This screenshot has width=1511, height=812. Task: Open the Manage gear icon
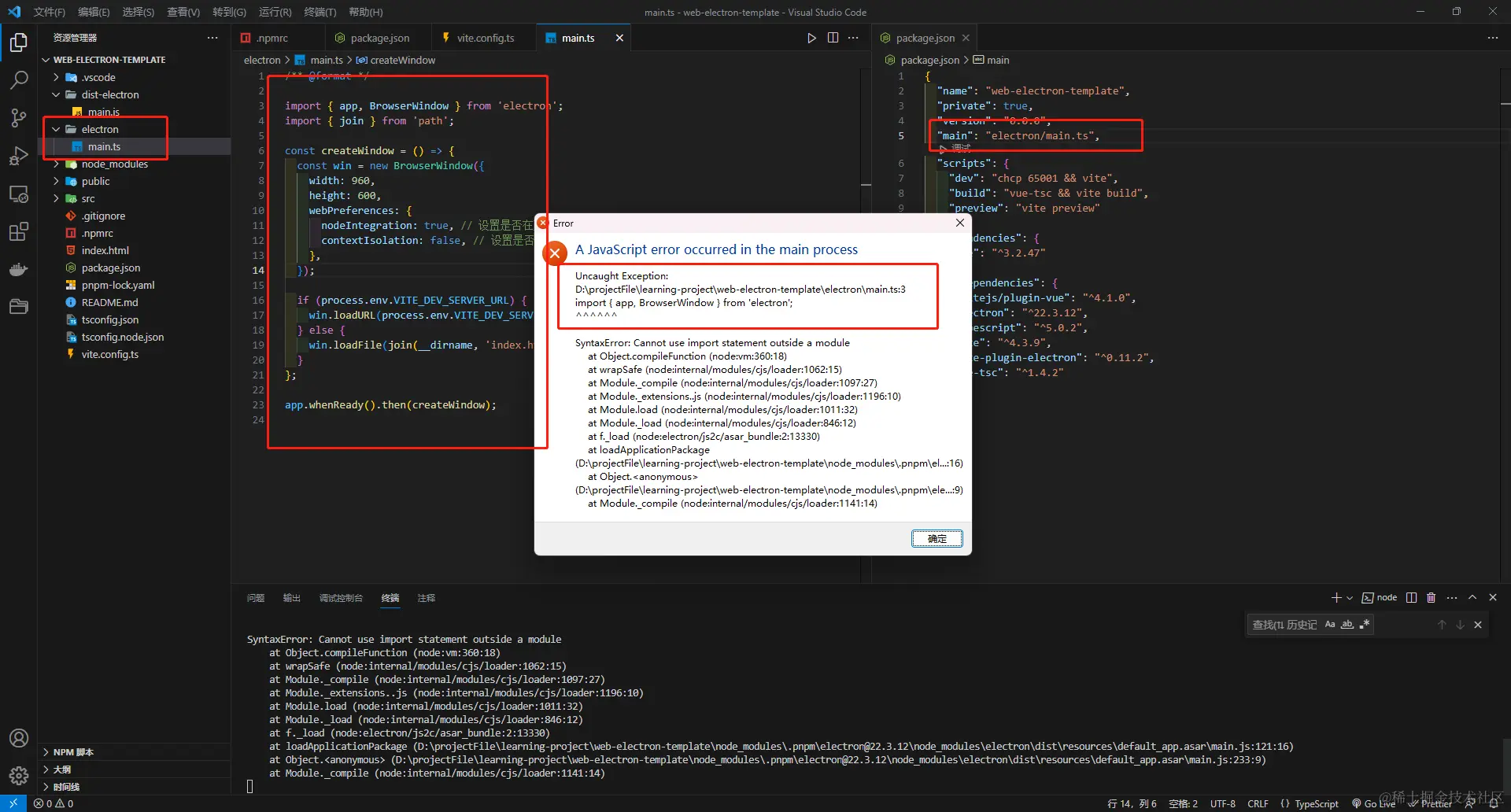(x=18, y=776)
